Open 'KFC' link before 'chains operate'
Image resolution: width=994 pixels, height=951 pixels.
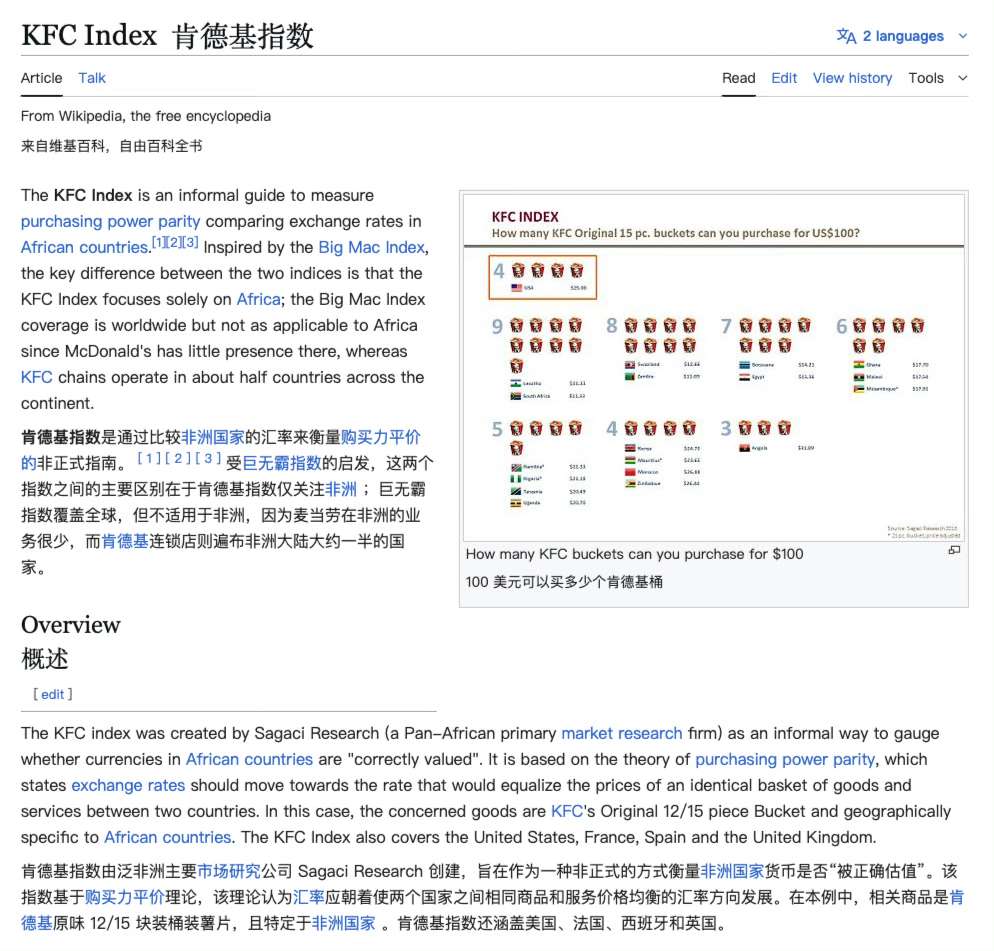tap(36, 377)
